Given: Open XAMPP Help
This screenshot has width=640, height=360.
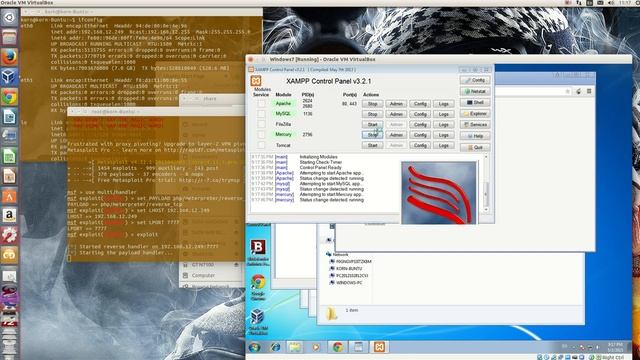Looking at the screenshot, I should [475, 136].
